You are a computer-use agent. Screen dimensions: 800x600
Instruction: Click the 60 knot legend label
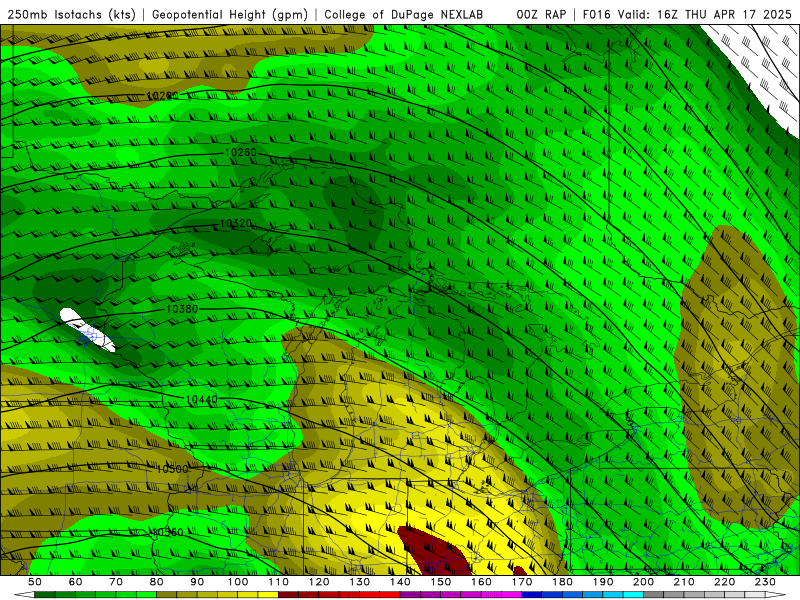(76, 582)
